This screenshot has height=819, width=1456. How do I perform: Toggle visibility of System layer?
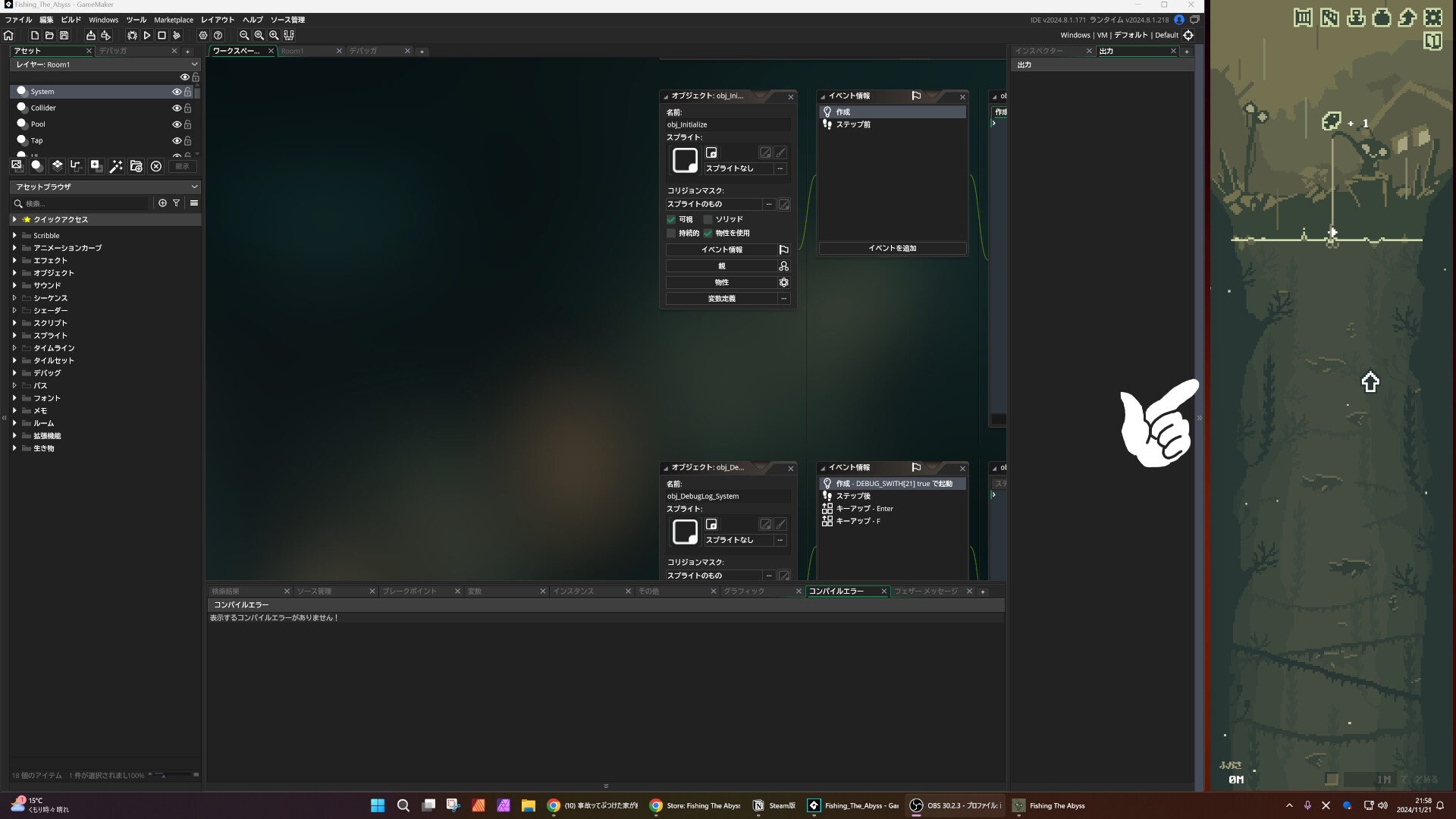[x=177, y=91]
